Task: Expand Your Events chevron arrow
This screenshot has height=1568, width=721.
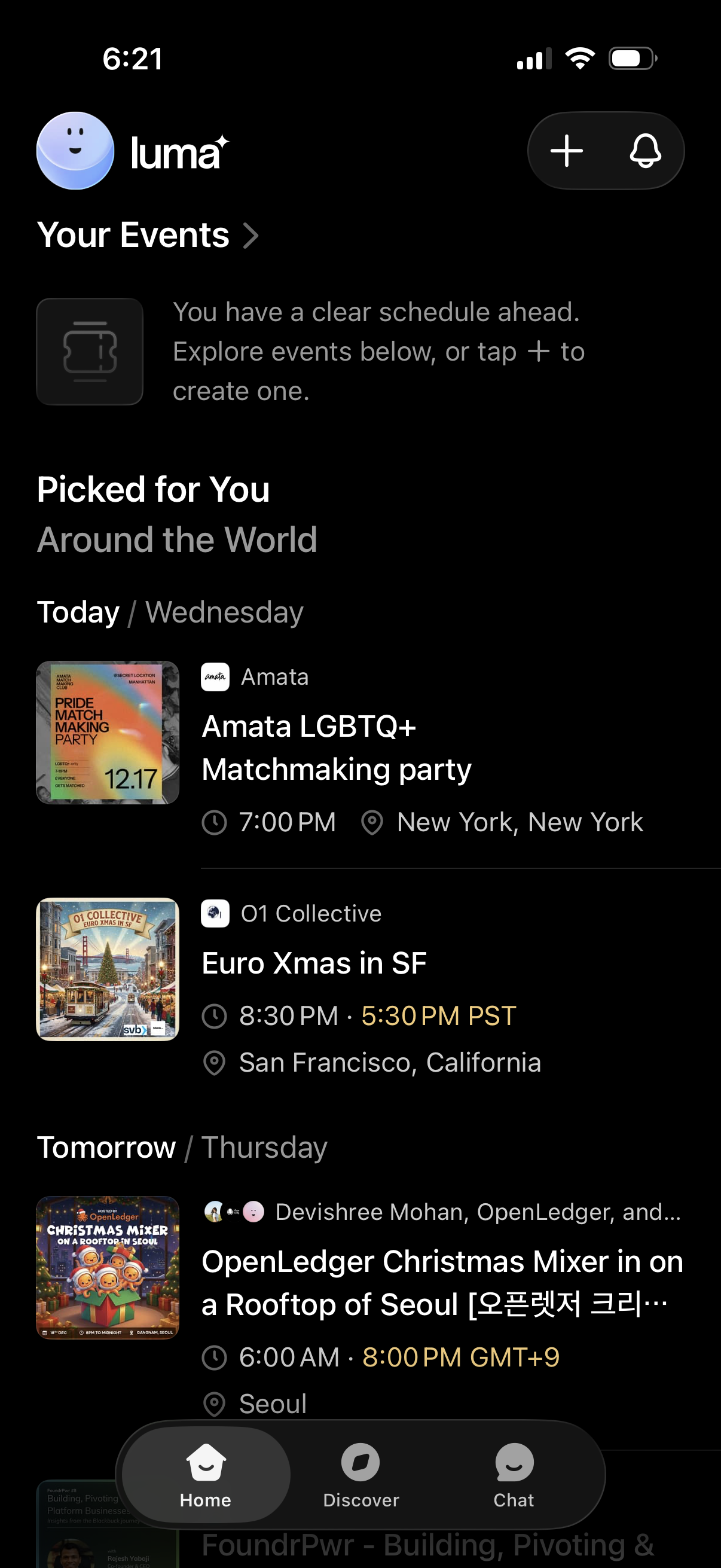Action: pos(250,236)
